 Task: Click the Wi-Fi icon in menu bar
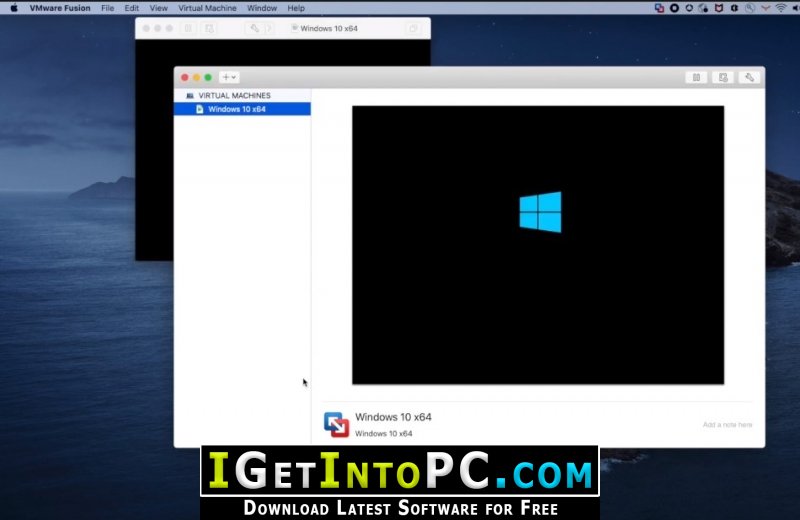click(781, 8)
